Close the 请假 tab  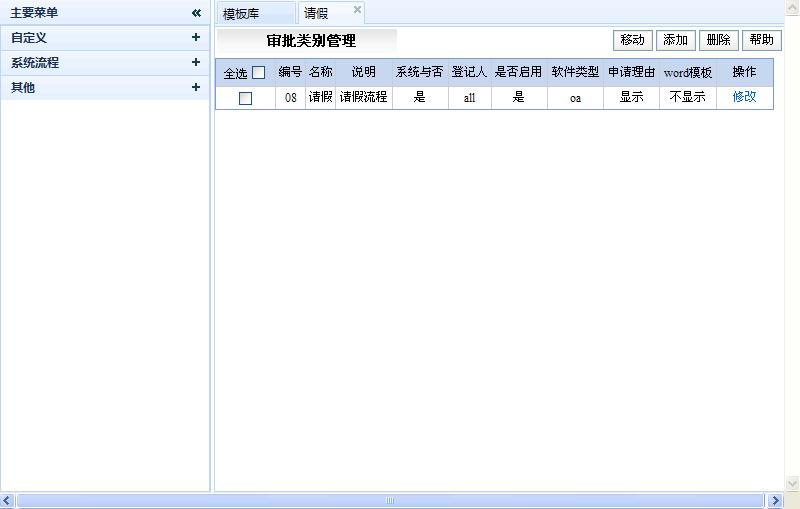pos(357,10)
